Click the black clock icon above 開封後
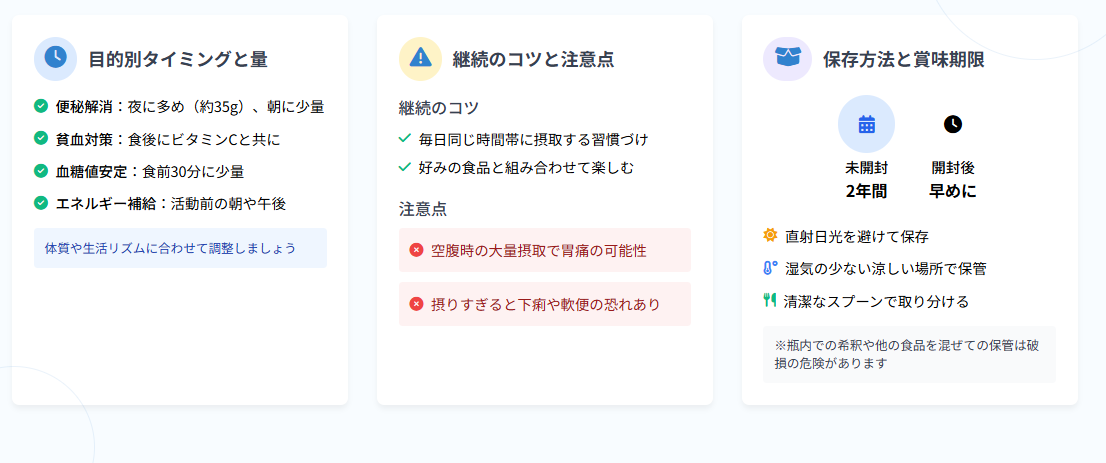This screenshot has width=1106, height=463. [x=952, y=124]
